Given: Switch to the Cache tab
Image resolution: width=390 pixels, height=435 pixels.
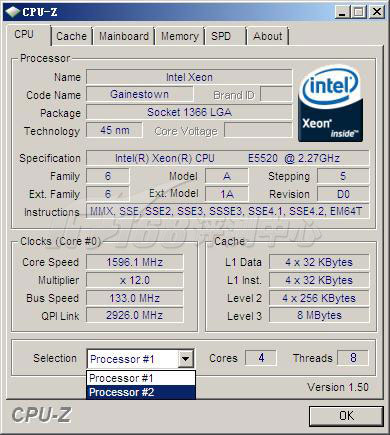Looking at the screenshot, I should [71, 36].
